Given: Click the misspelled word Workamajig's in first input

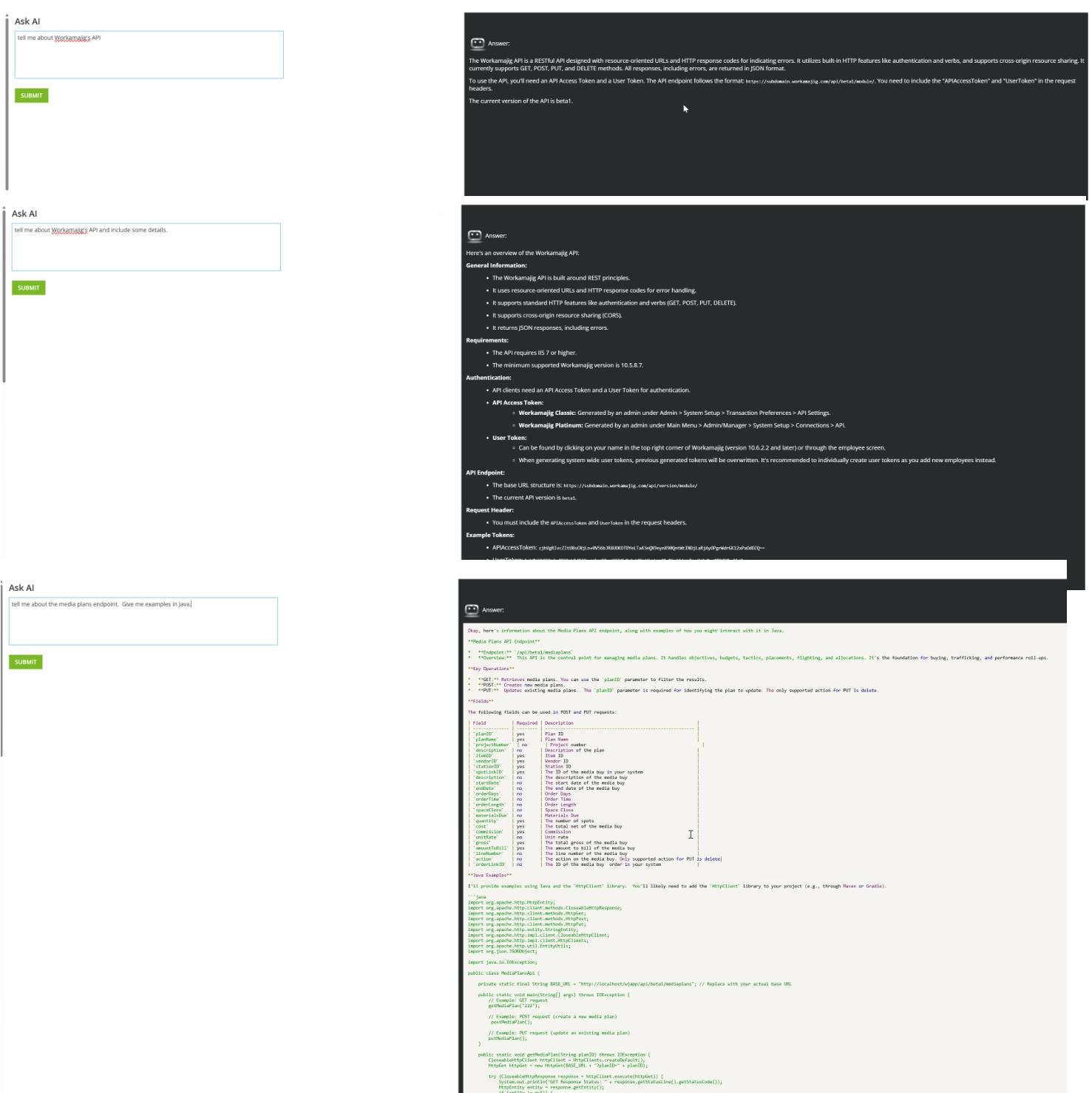Looking at the screenshot, I should [71, 38].
